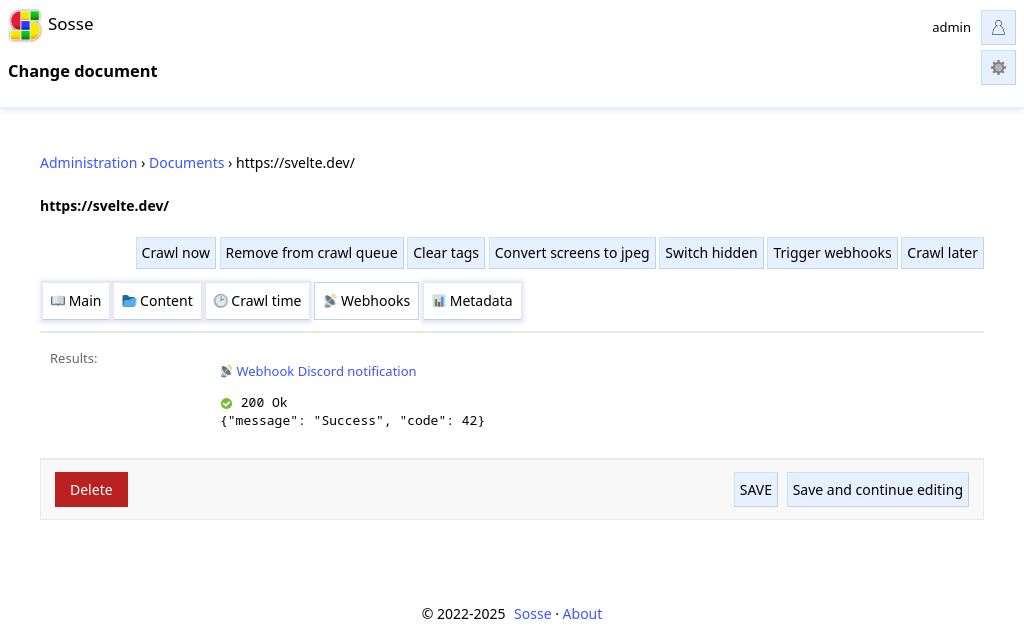Viewport: 1024px width, 634px height.
Task: Click the Sosse colorful logo icon
Action: [25, 25]
